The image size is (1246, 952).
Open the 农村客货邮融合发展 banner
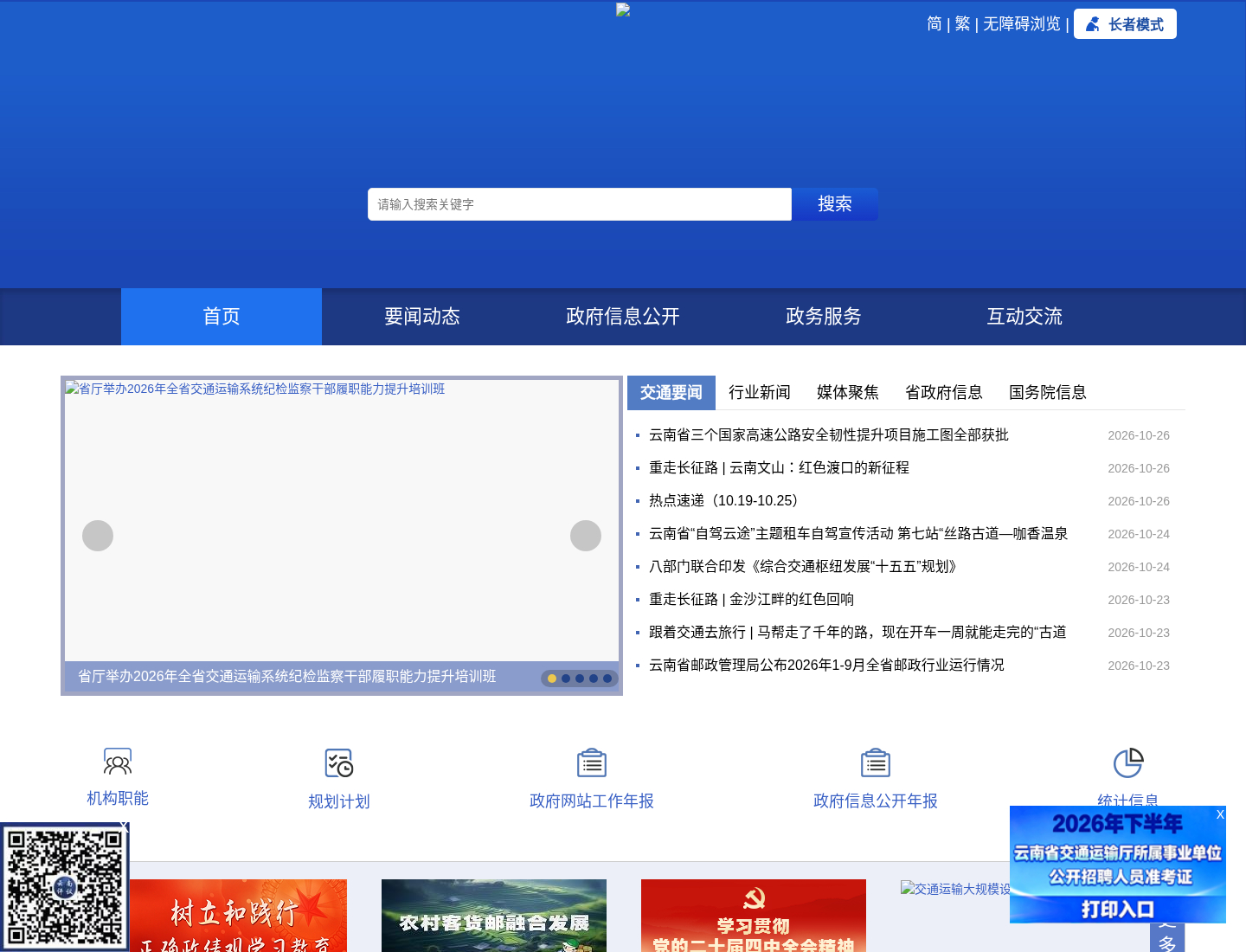tap(494, 916)
